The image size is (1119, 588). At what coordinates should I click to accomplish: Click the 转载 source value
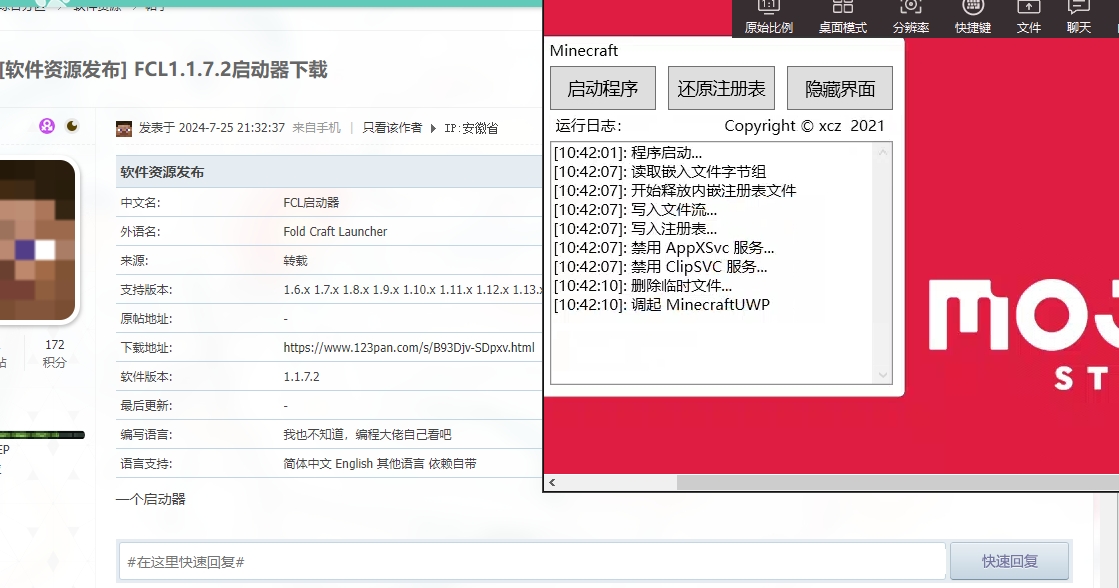point(295,260)
